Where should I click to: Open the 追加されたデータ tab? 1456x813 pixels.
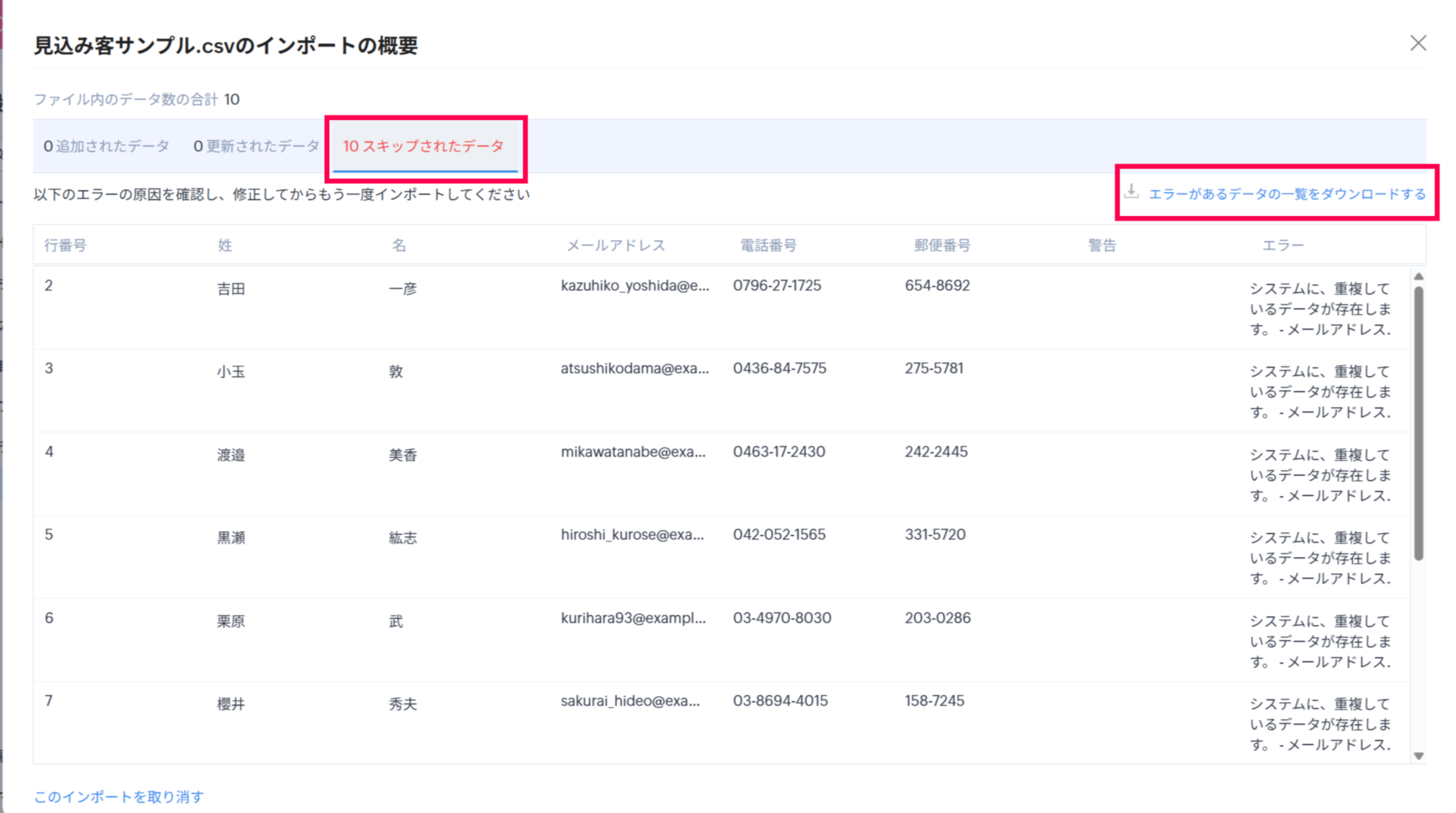point(107,146)
